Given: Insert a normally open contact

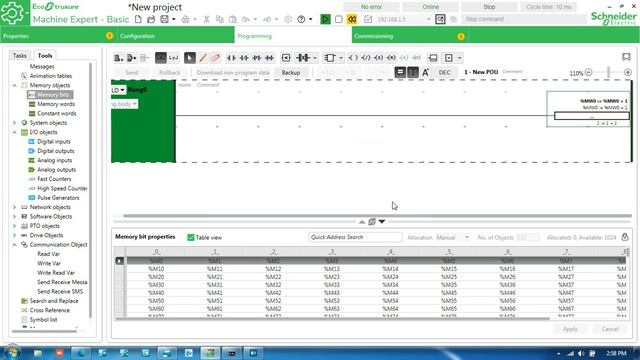Looking at the screenshot, I should pyautogui.click(x=231, y=58).
